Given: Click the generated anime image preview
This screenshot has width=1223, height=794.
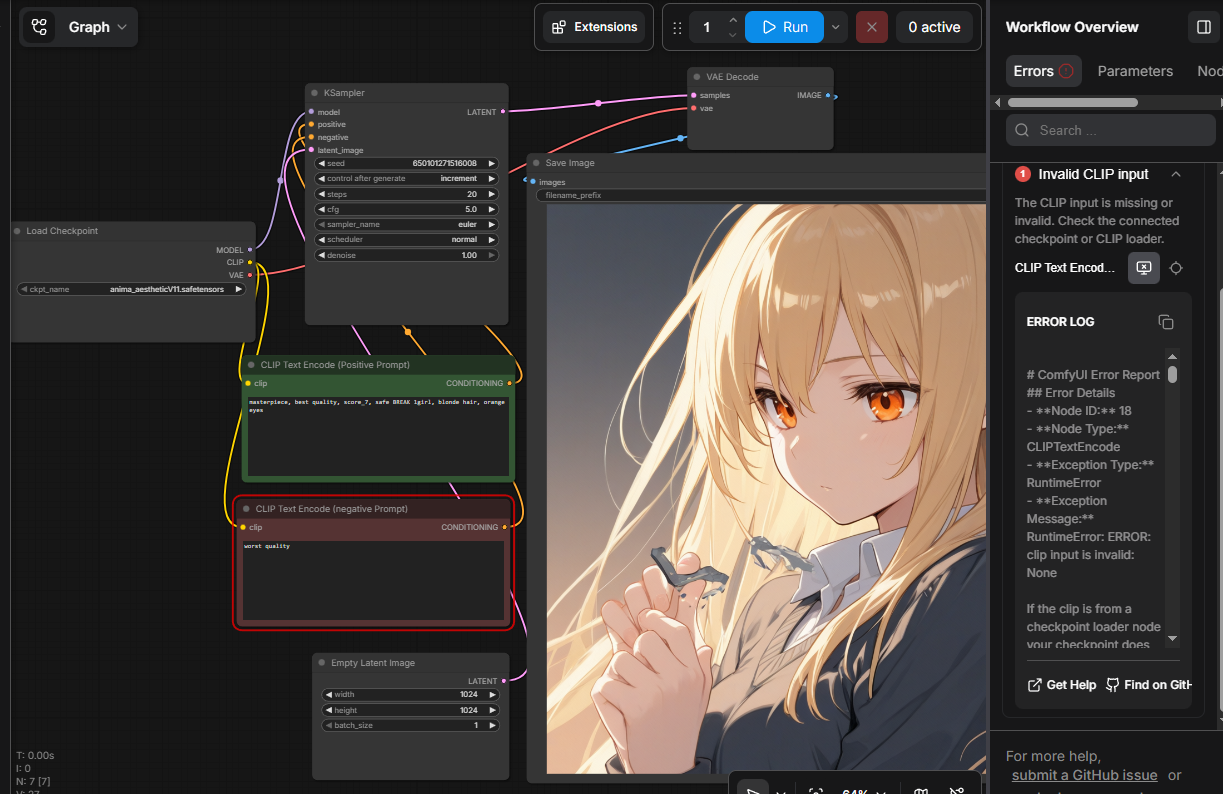Looking at the screenshot, I should tap(766, 488).
